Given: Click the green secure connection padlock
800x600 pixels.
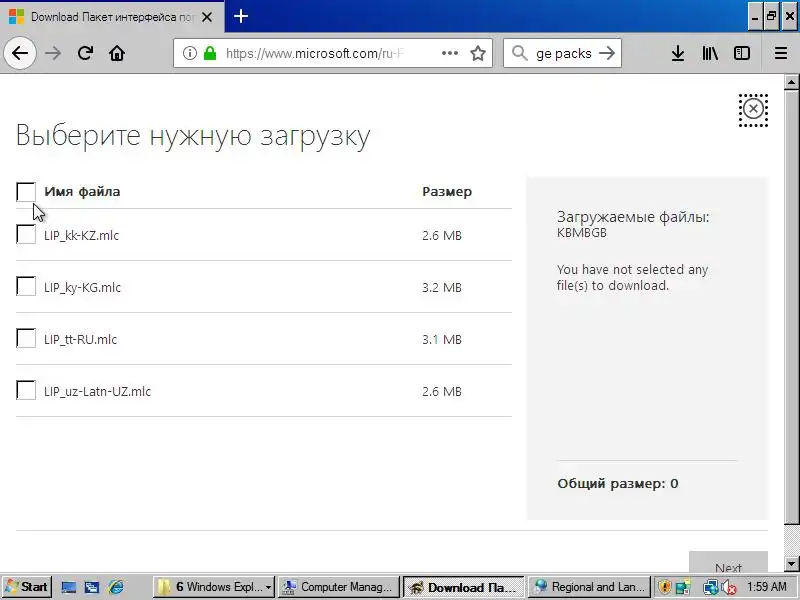Looking at the screenshot, I should coord(210,53).
